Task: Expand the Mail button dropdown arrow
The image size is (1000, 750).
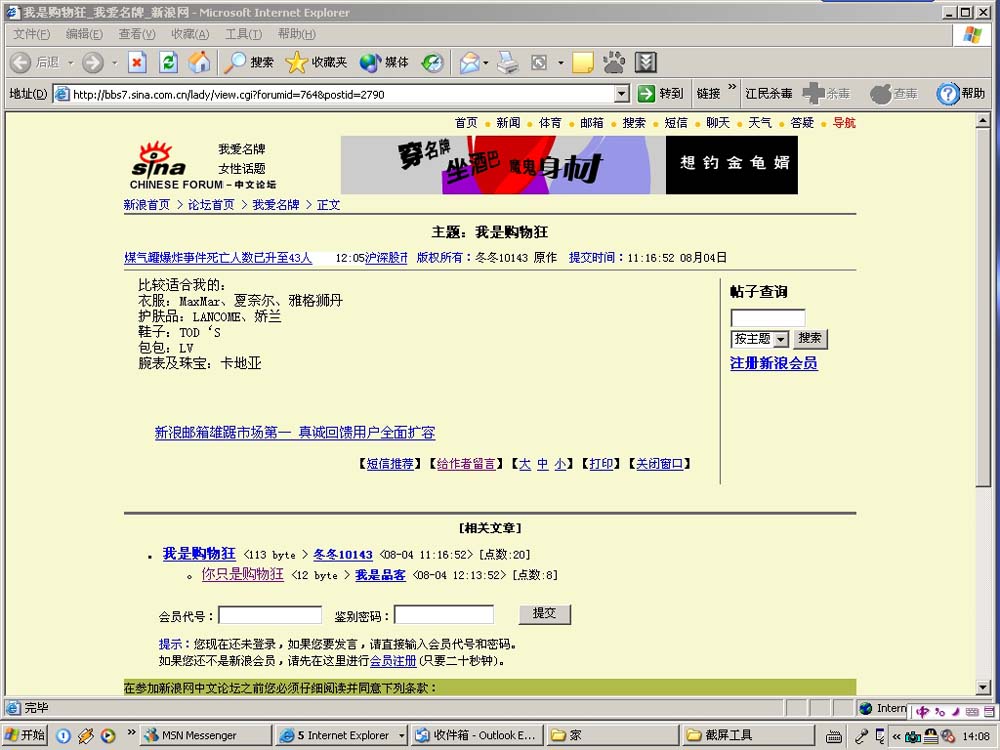Action: (485, 62)
